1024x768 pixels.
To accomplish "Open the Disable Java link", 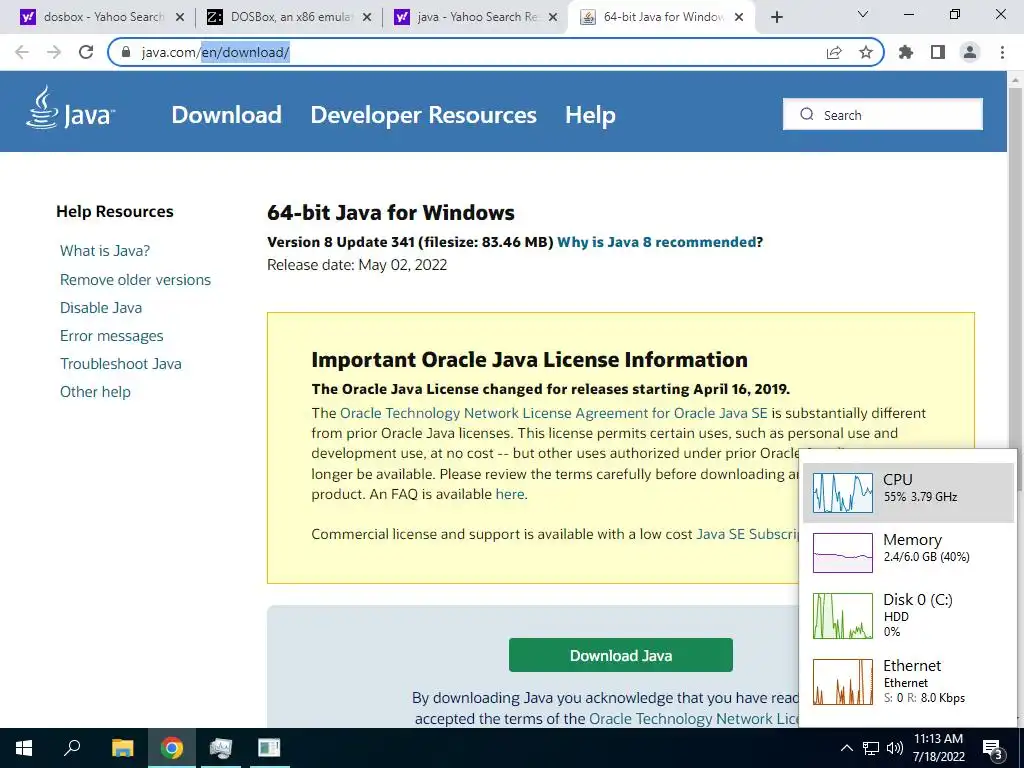I will point(101,308).
